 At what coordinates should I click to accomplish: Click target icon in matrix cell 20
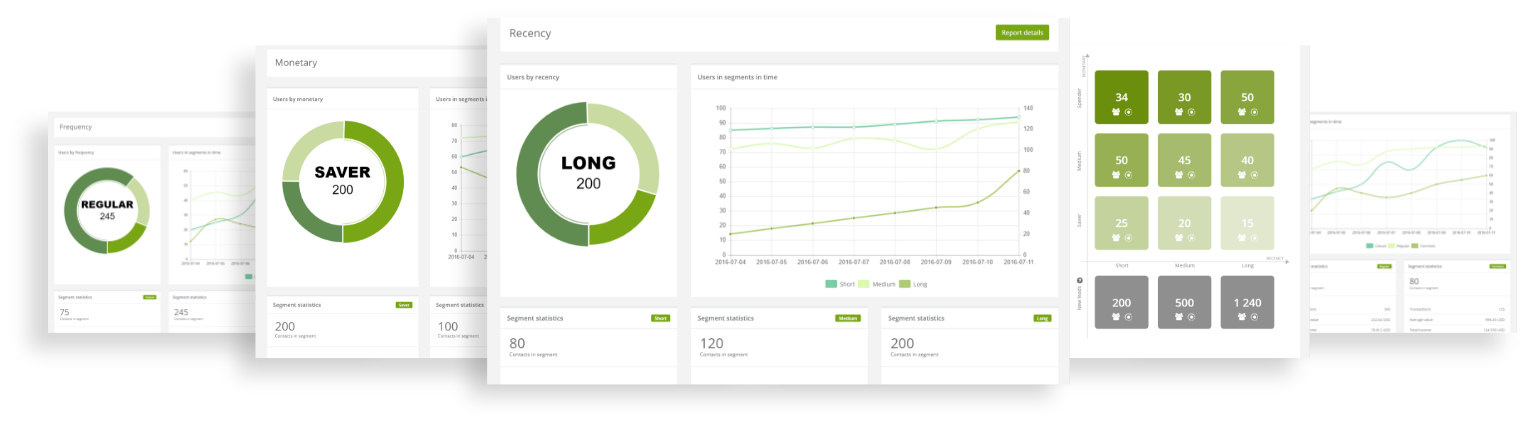[x=1191, y=238]
